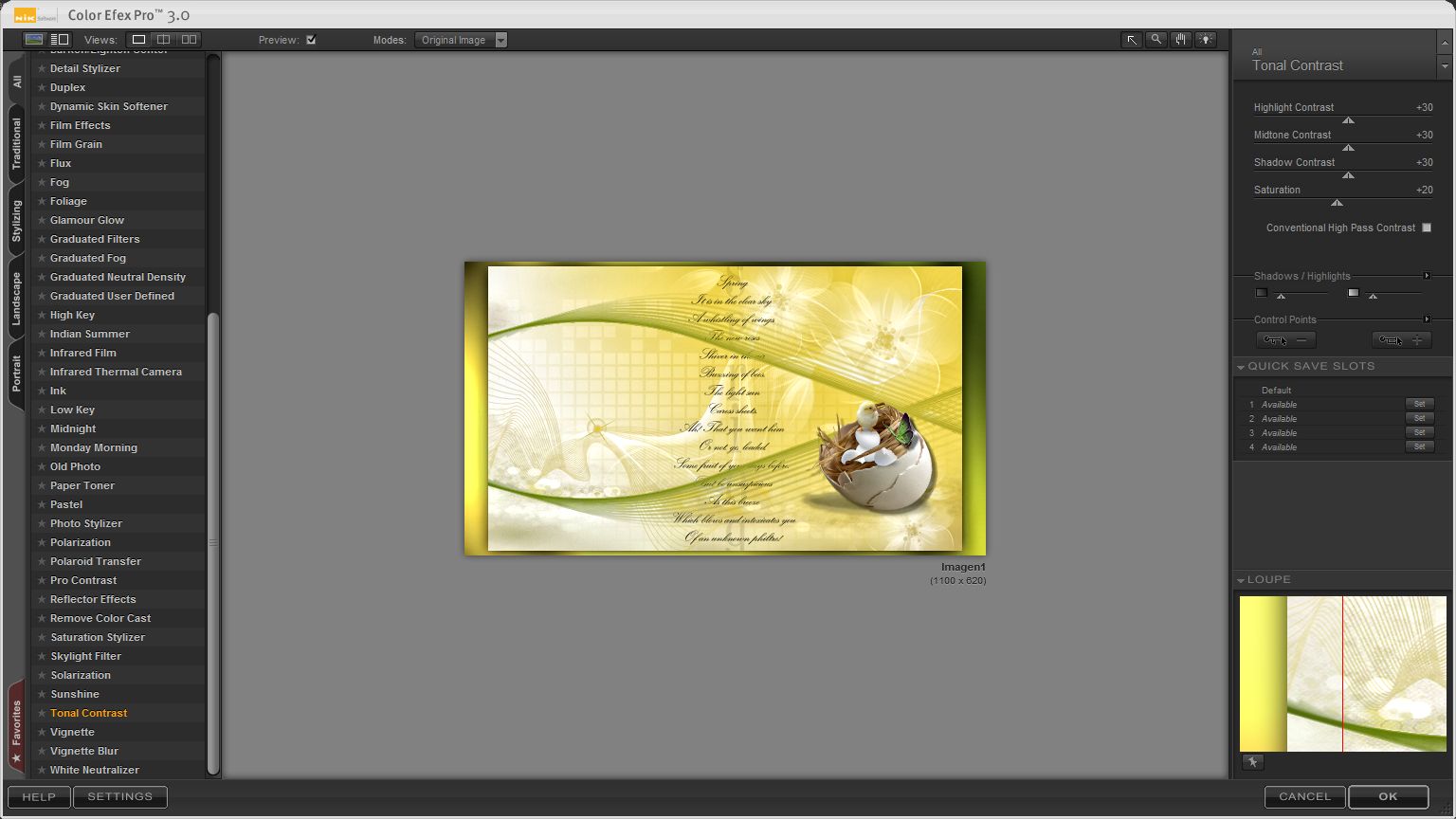Click the add control point button
Image resolution: width=1456 pixels, height=819 pixels.
click(x=1402, y=340)
